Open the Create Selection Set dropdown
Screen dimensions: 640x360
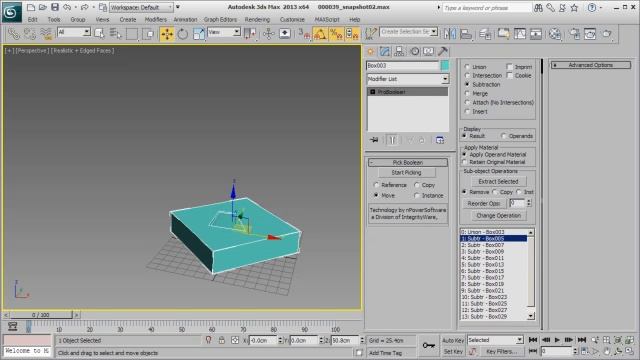(409, 31)
